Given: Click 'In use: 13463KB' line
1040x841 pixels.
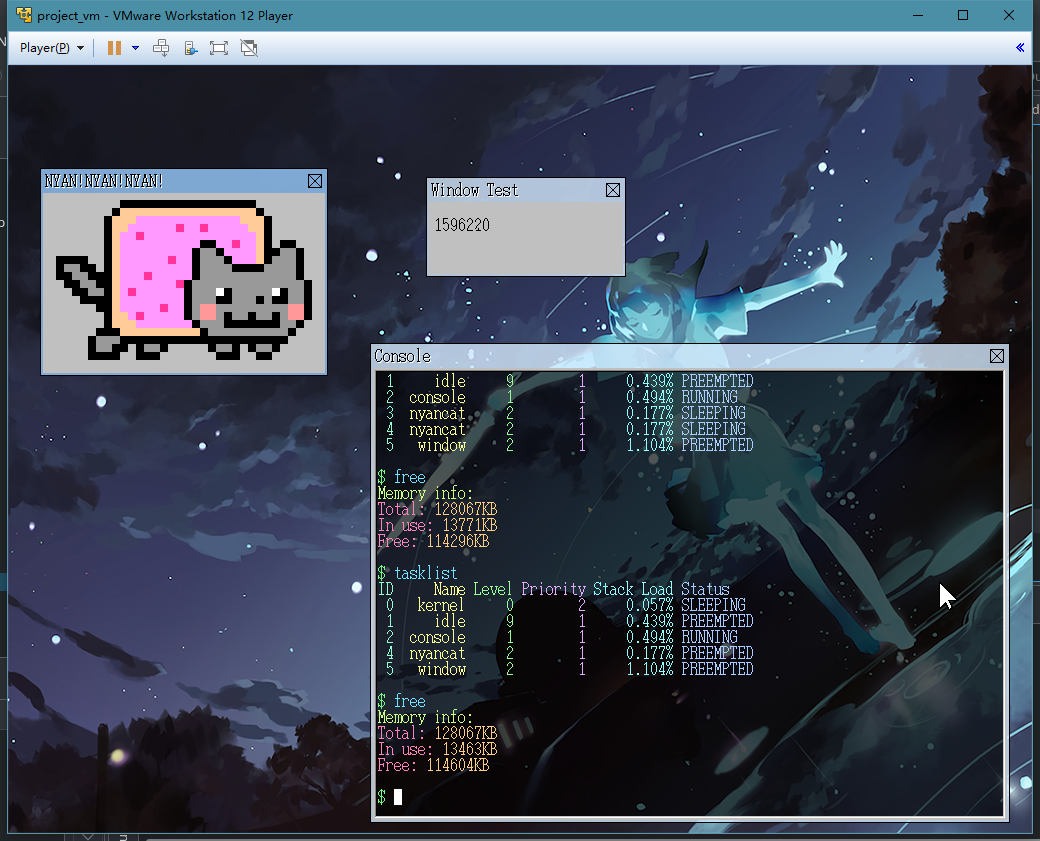Looking at the screenshot, I should tap(437, 749).
